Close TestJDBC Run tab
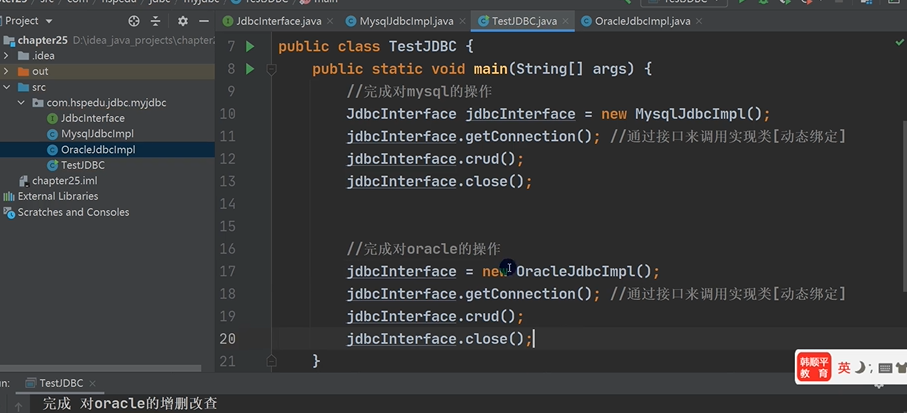The width and height of the screenshot is (907, 413). [x=92, y=384]
